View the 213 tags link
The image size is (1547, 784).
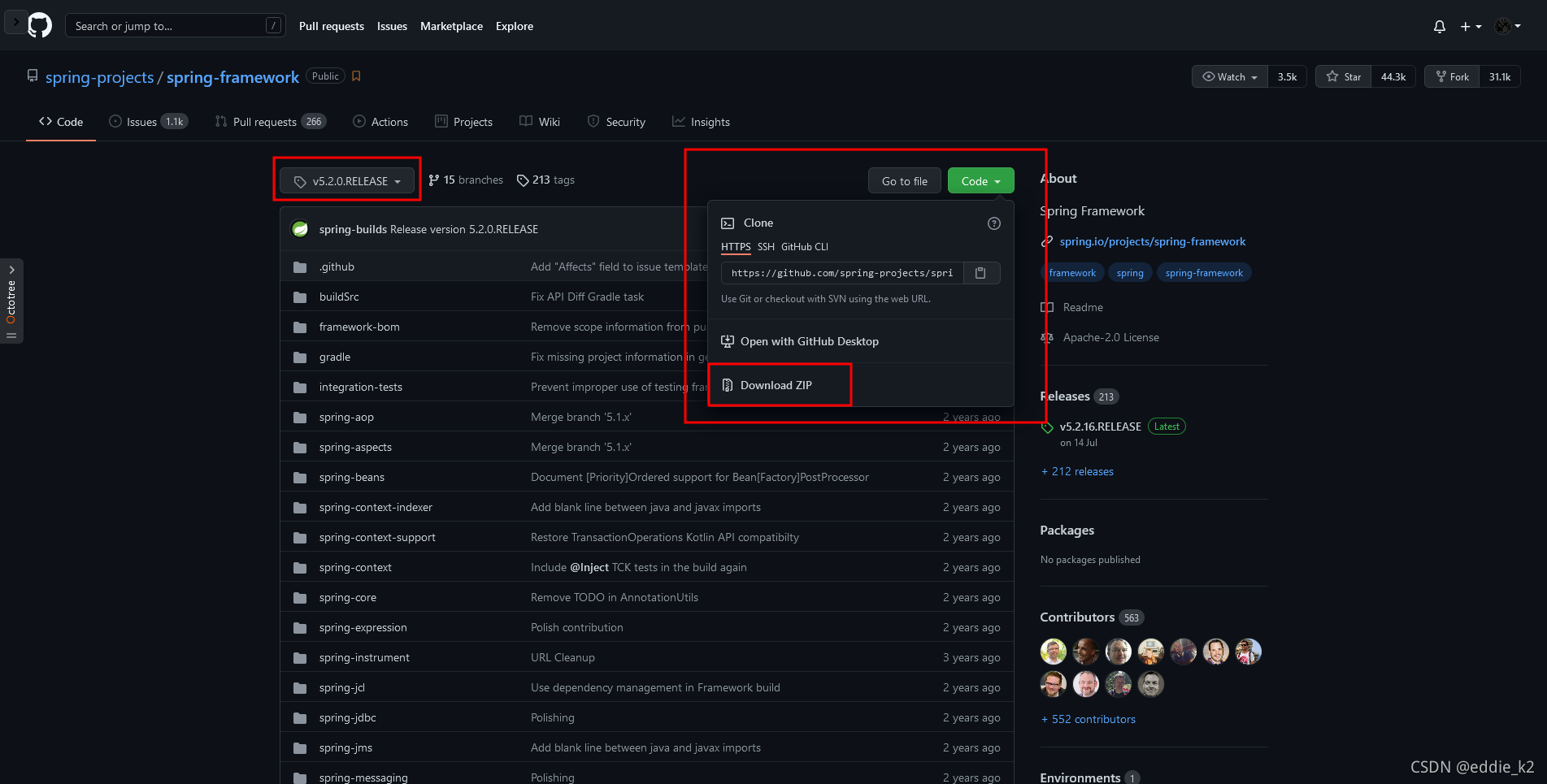(x=545, y=180)
